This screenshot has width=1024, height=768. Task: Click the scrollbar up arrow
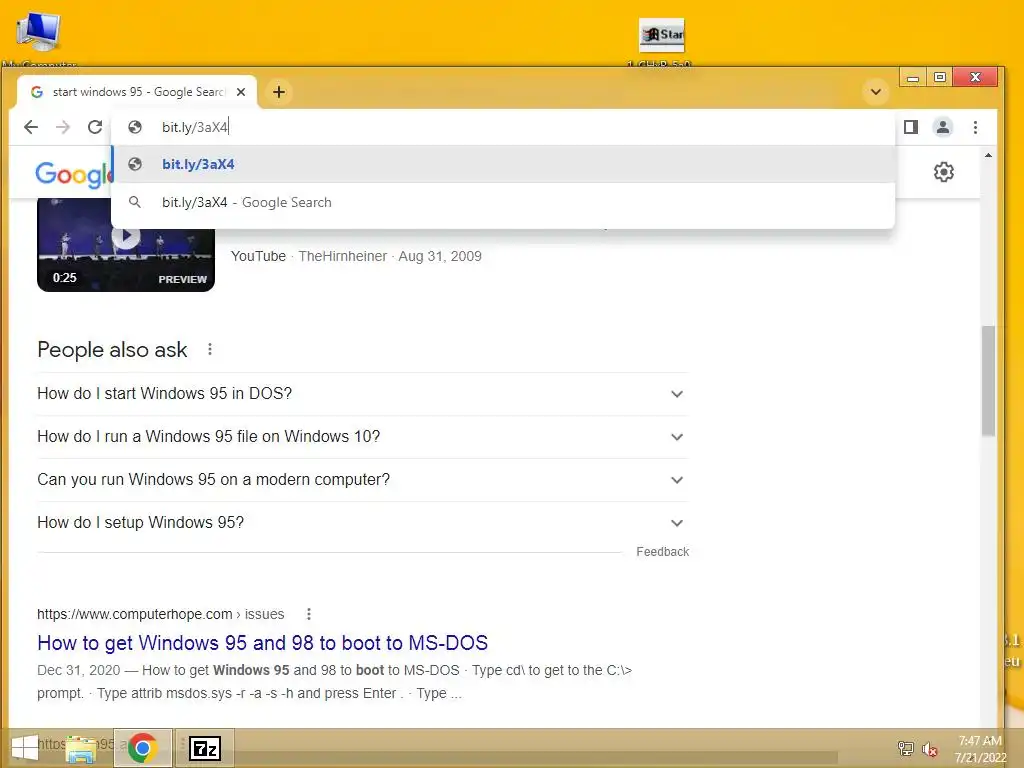988,155
